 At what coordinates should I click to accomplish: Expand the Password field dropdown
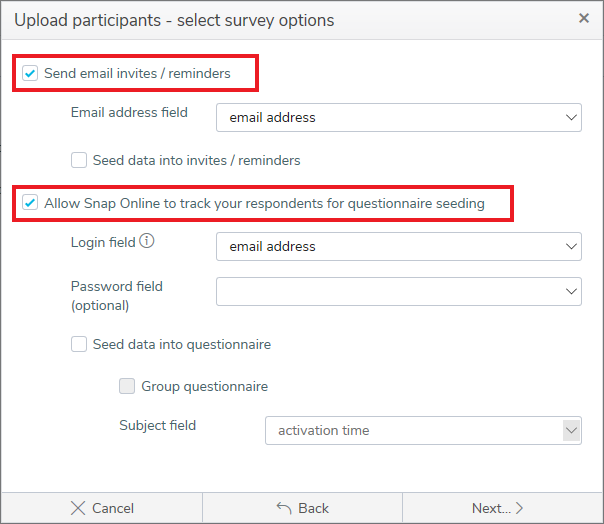399,292
